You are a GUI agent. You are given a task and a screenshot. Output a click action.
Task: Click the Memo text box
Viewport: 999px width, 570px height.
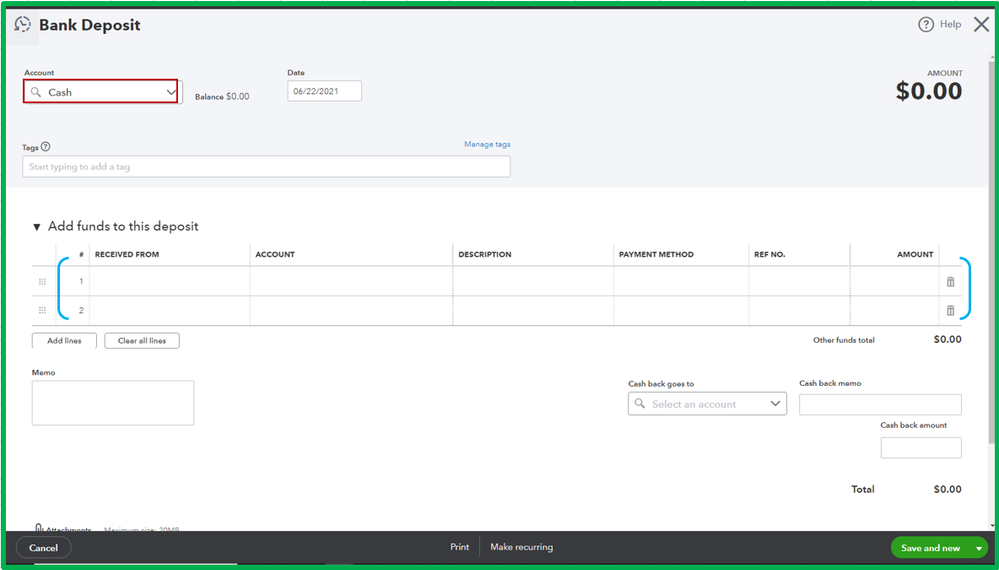[x=113, y=403]
